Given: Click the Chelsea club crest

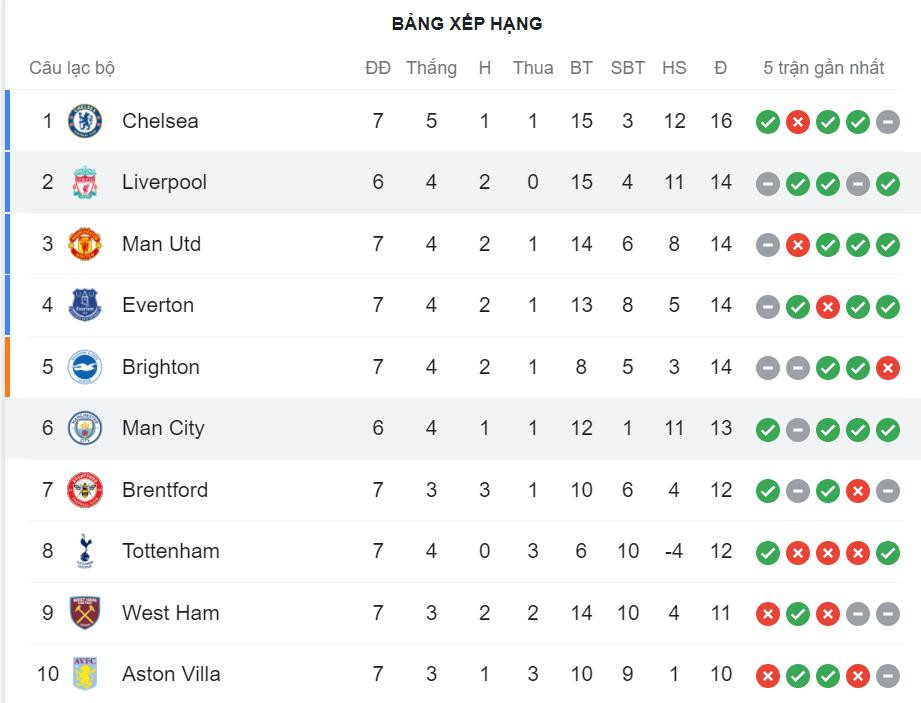Looking at the screenshot, I should click(84, 120).
